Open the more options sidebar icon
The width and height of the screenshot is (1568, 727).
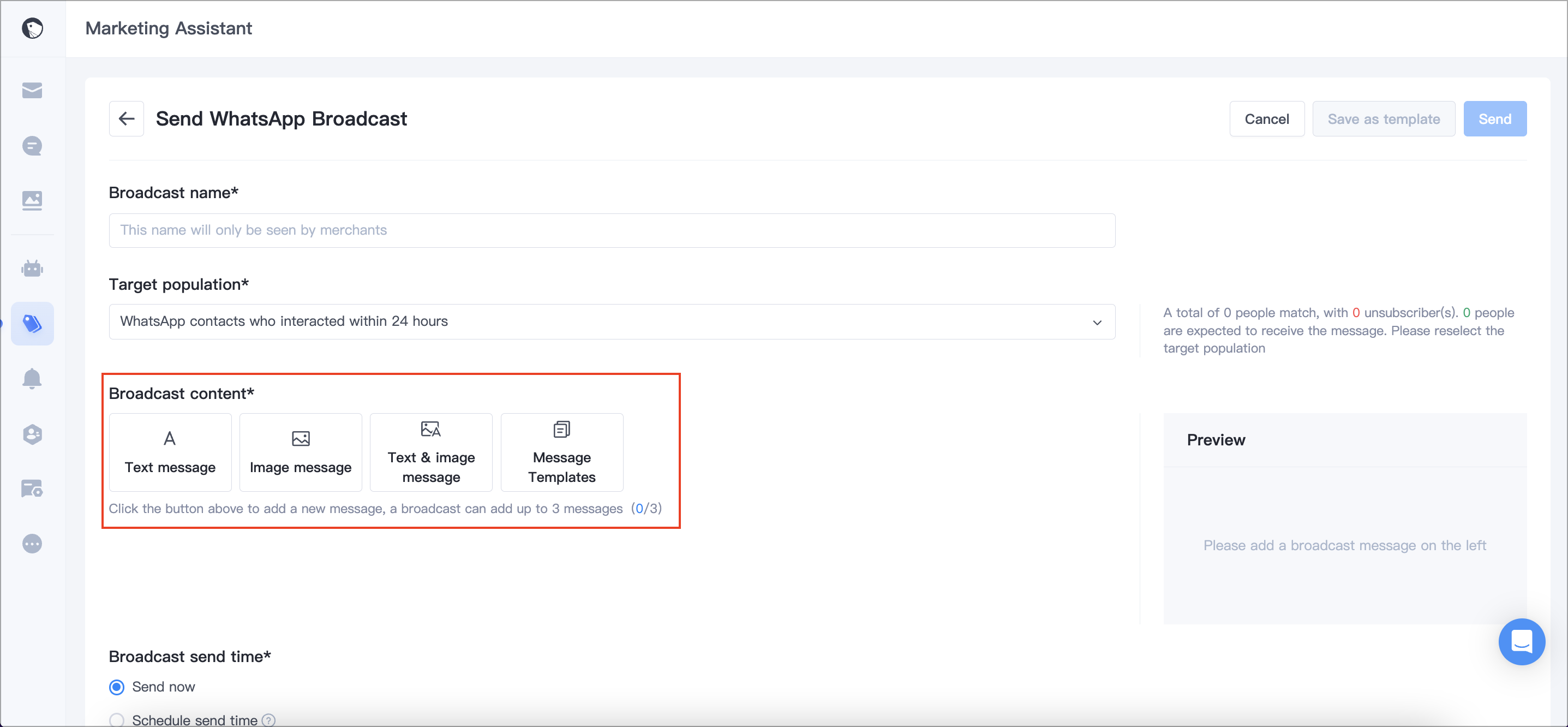[32, 543]
